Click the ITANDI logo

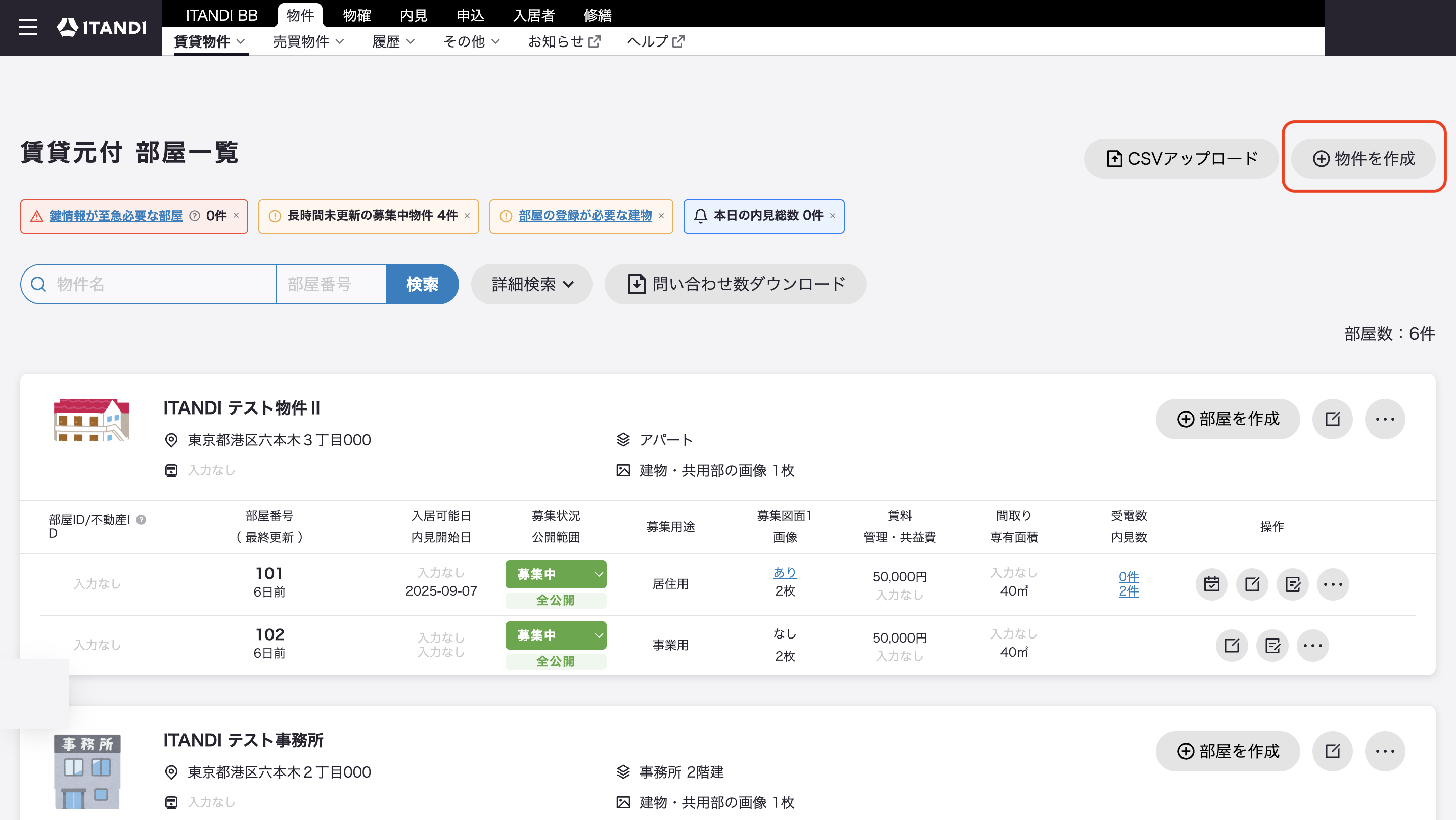point(102,27)
